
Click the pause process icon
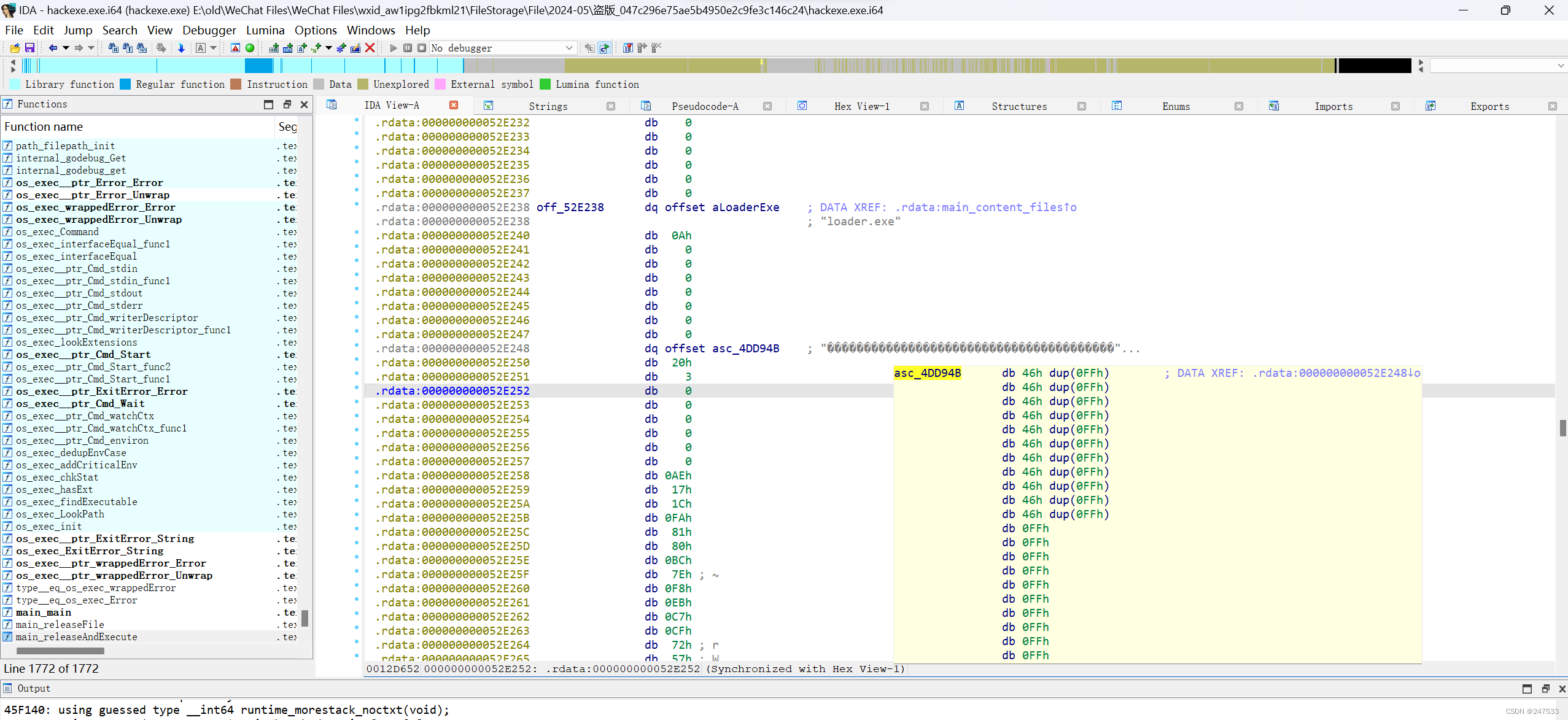[408, 48]
